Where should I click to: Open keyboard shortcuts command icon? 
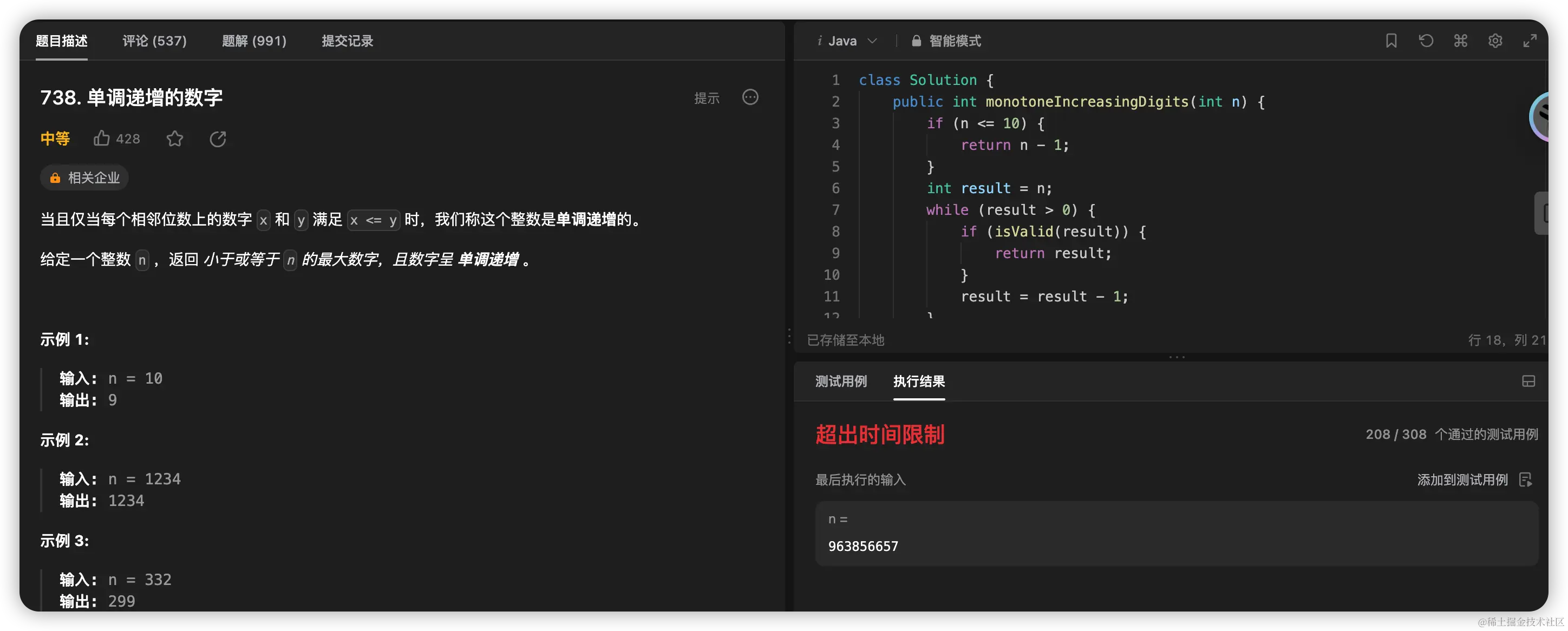(1460, 41)
